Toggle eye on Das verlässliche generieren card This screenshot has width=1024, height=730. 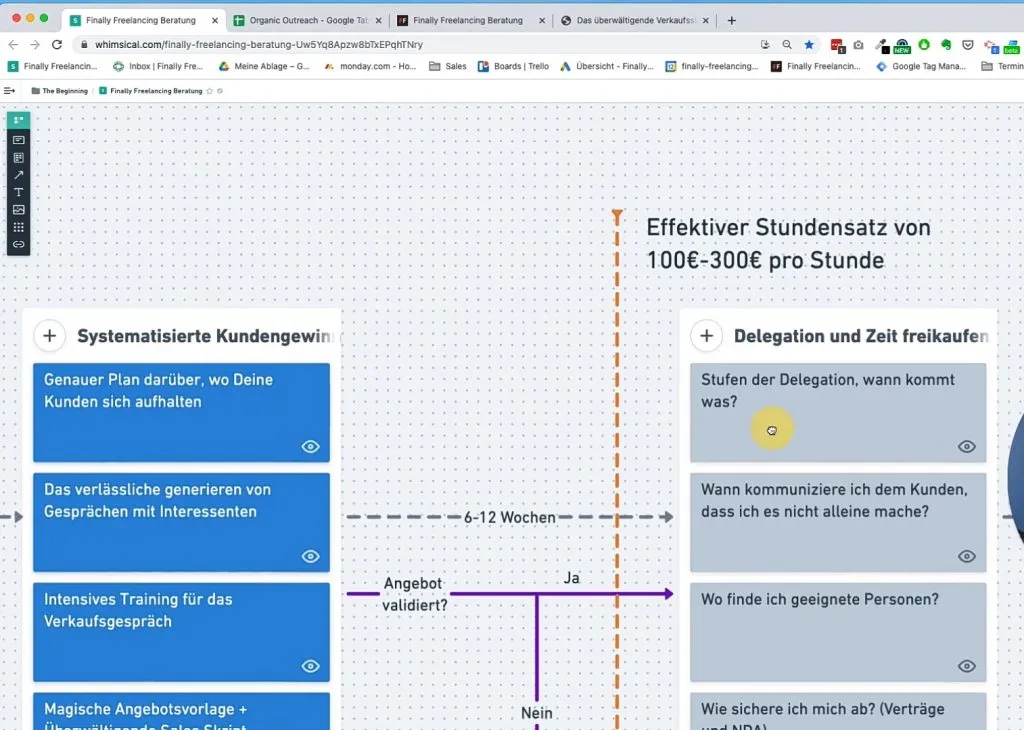(310, 556)
